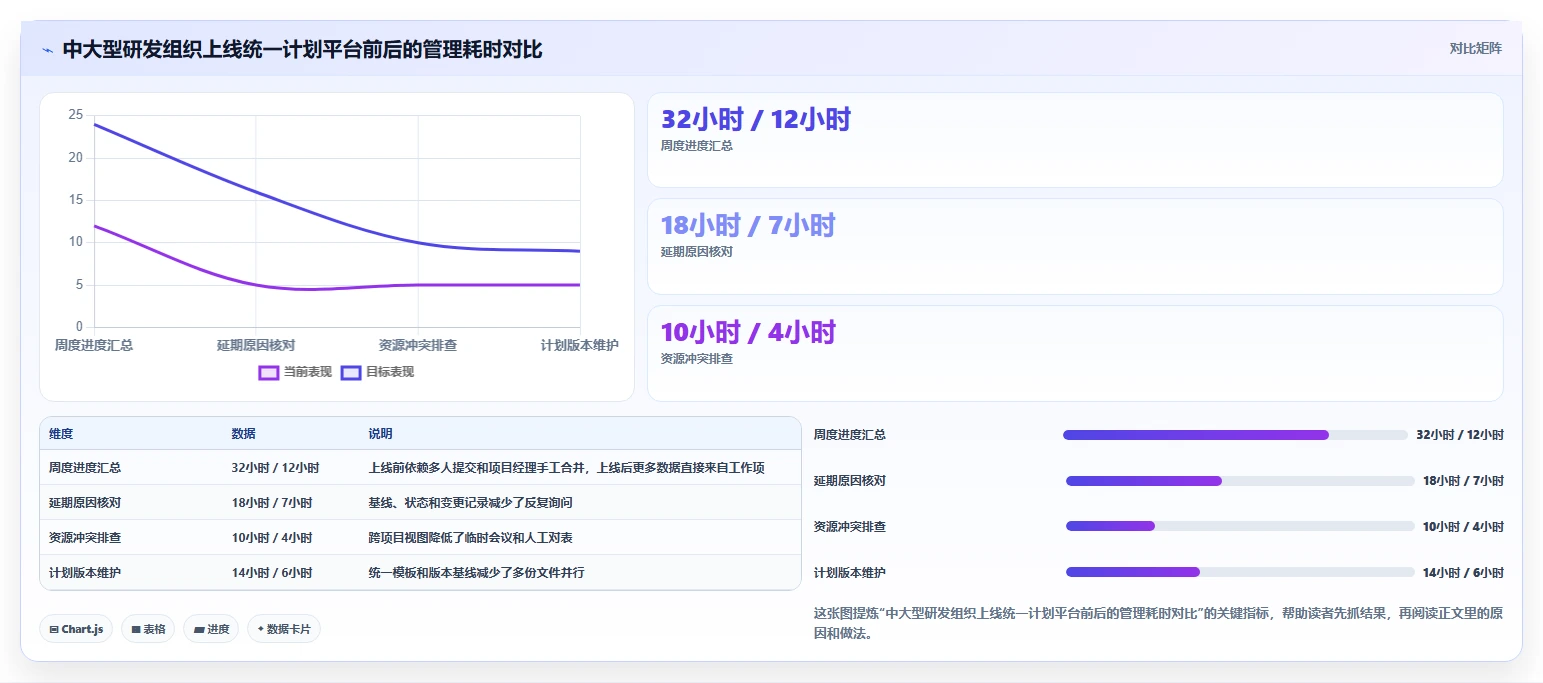Click the 延期原因核对 x-axis label on the chart
Screen dimensions: 1543x683
[256, 345]
